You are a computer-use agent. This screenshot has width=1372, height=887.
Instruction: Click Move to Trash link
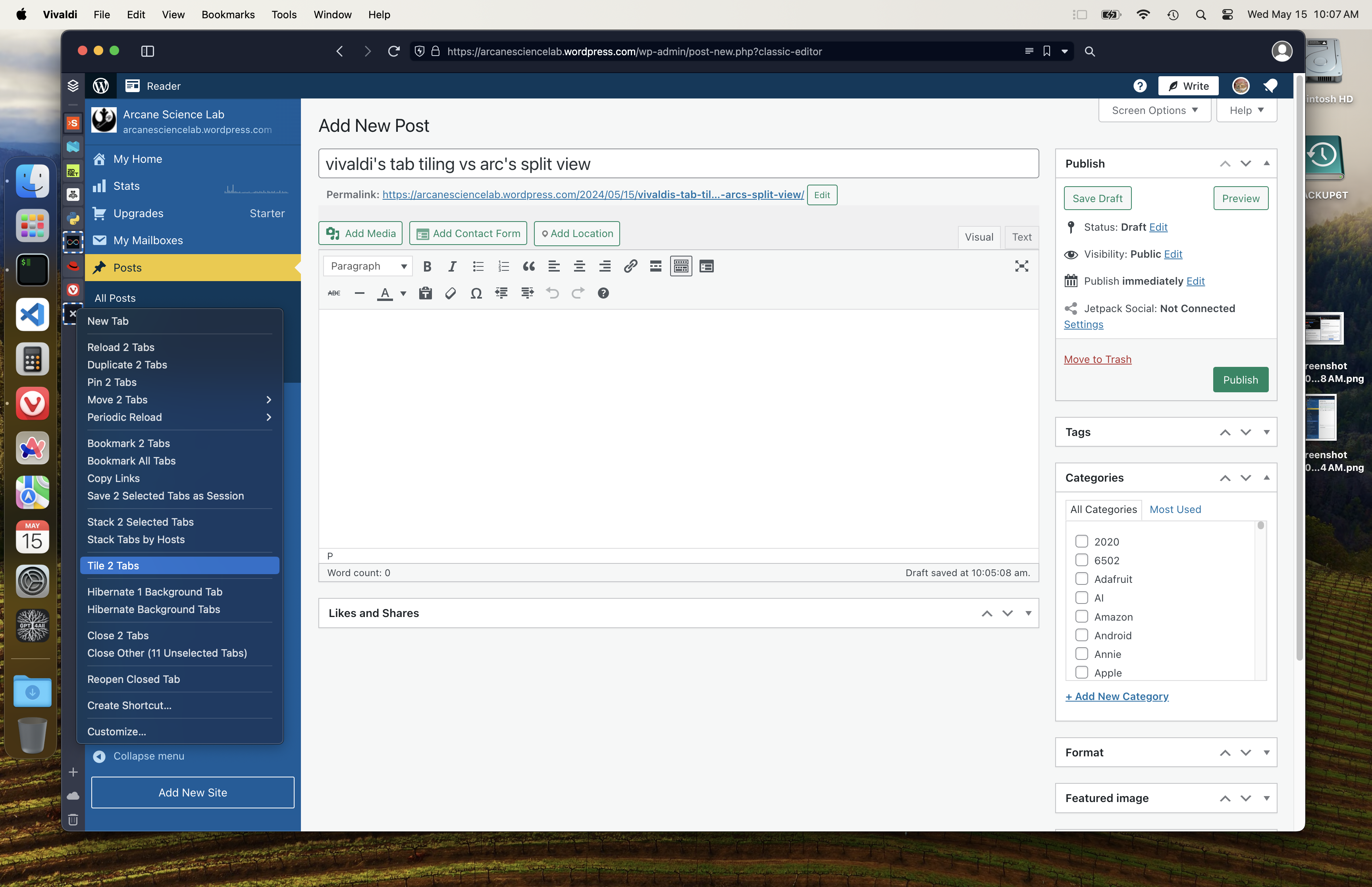point(1097,359)
